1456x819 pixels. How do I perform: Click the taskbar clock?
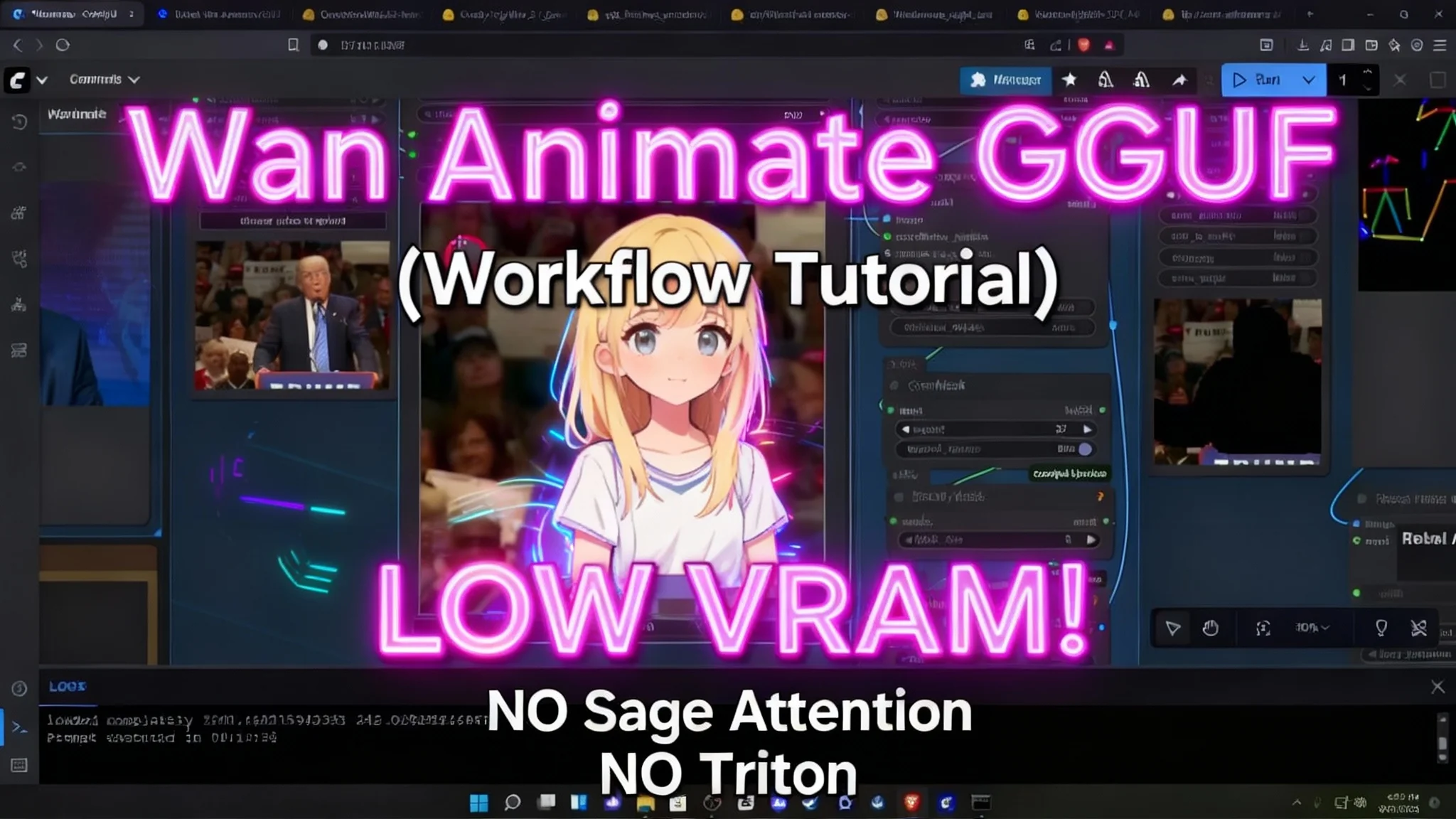pos(1399,803)
